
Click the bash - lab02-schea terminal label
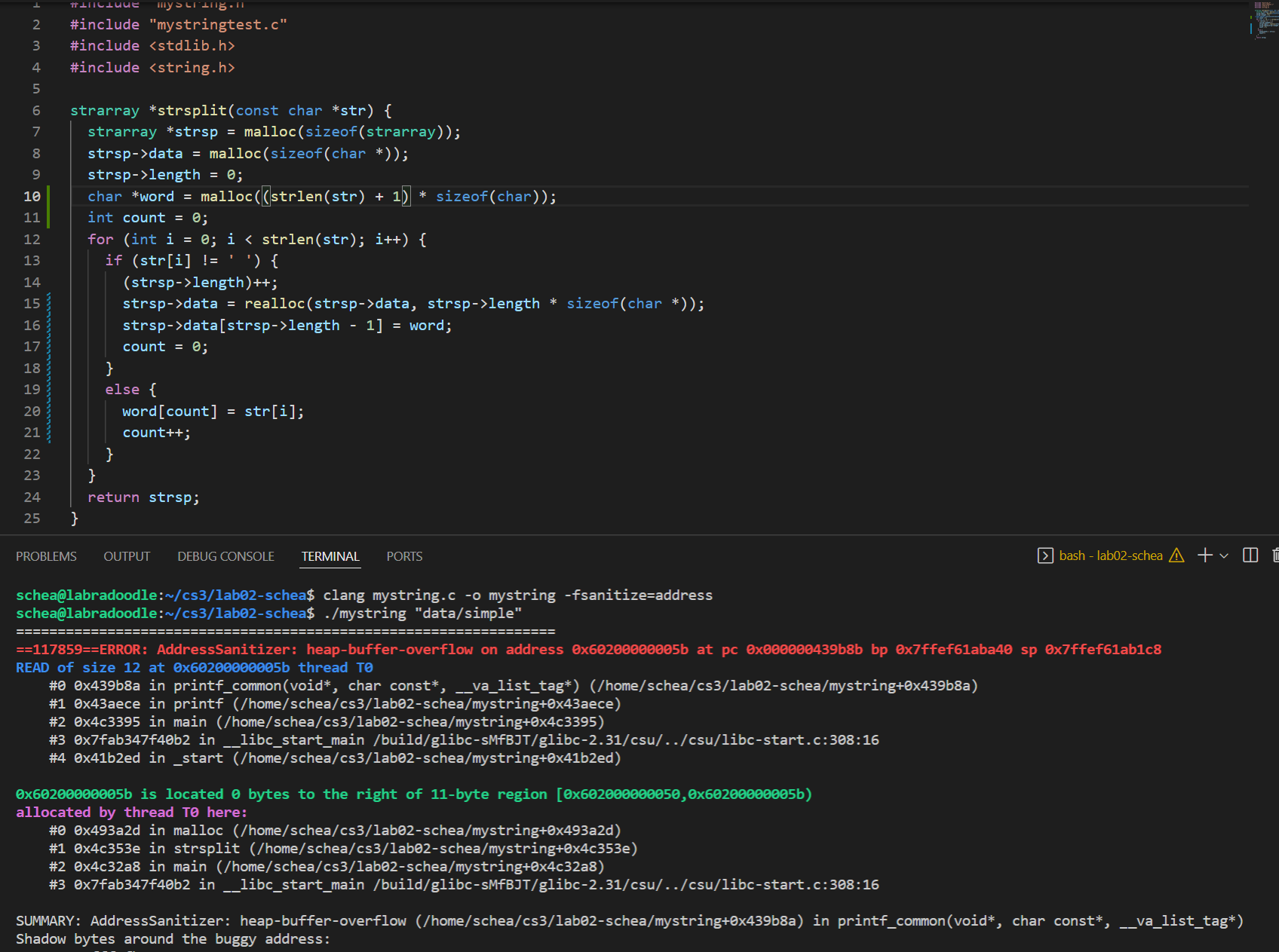(x=1110, y=556)
